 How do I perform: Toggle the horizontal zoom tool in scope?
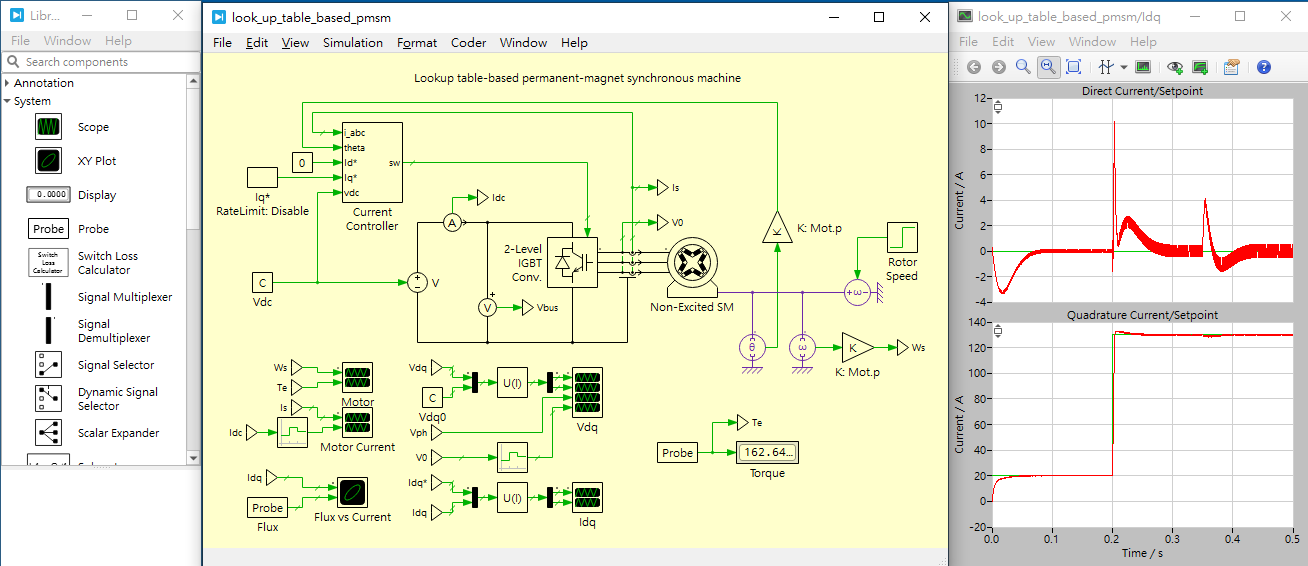point(1047,67)
